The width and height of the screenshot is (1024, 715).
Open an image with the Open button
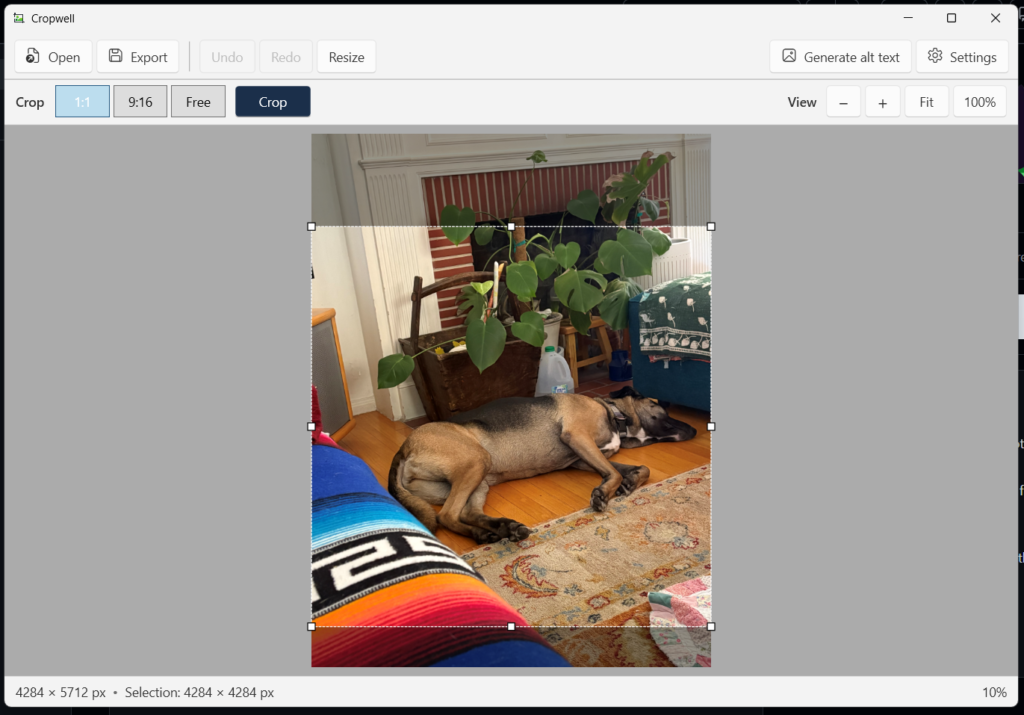(x=53, y=57)
